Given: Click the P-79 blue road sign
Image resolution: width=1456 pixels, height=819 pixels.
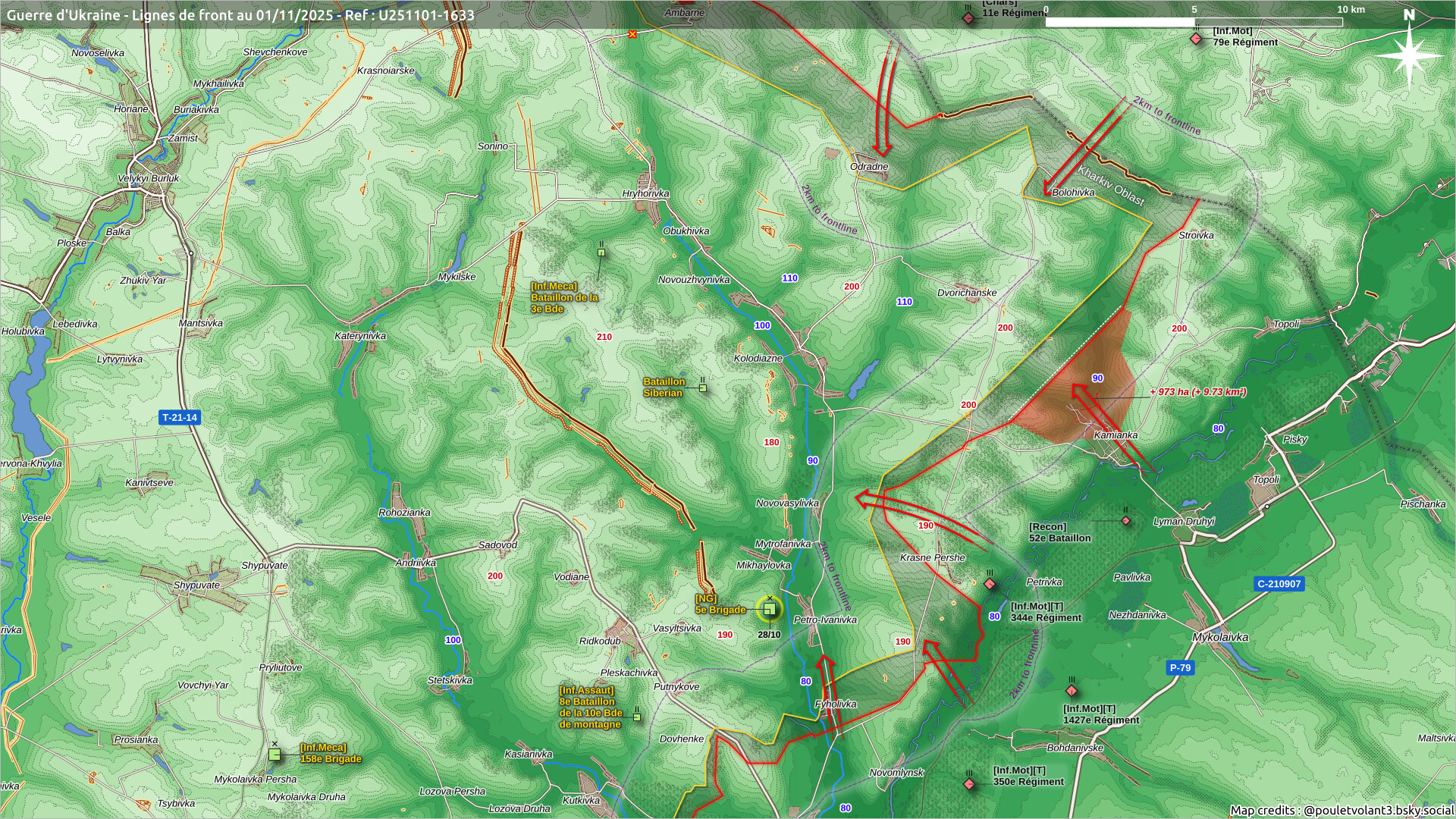Looking at the screenshot, I should pyautogui.click(x=1180, y=668).
